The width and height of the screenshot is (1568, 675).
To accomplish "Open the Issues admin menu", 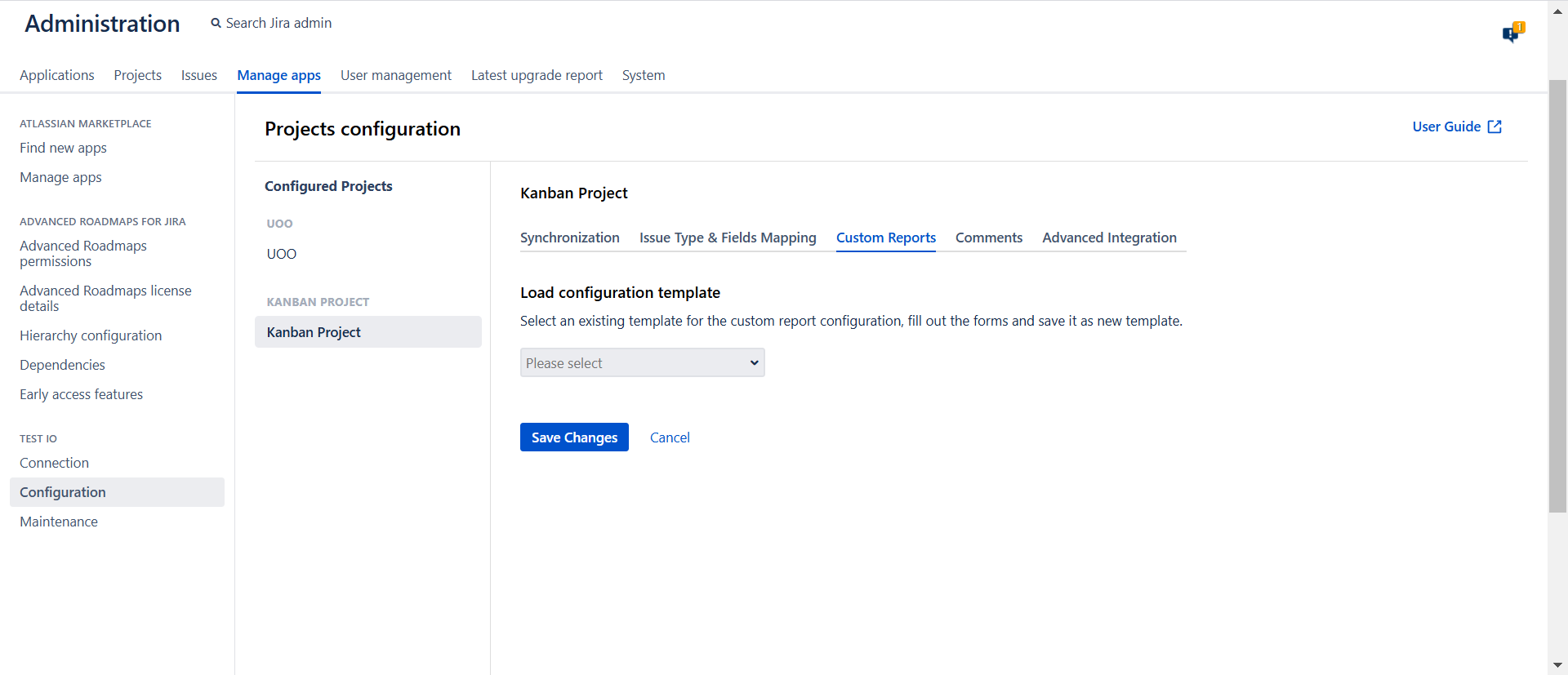I will [199, 75].
